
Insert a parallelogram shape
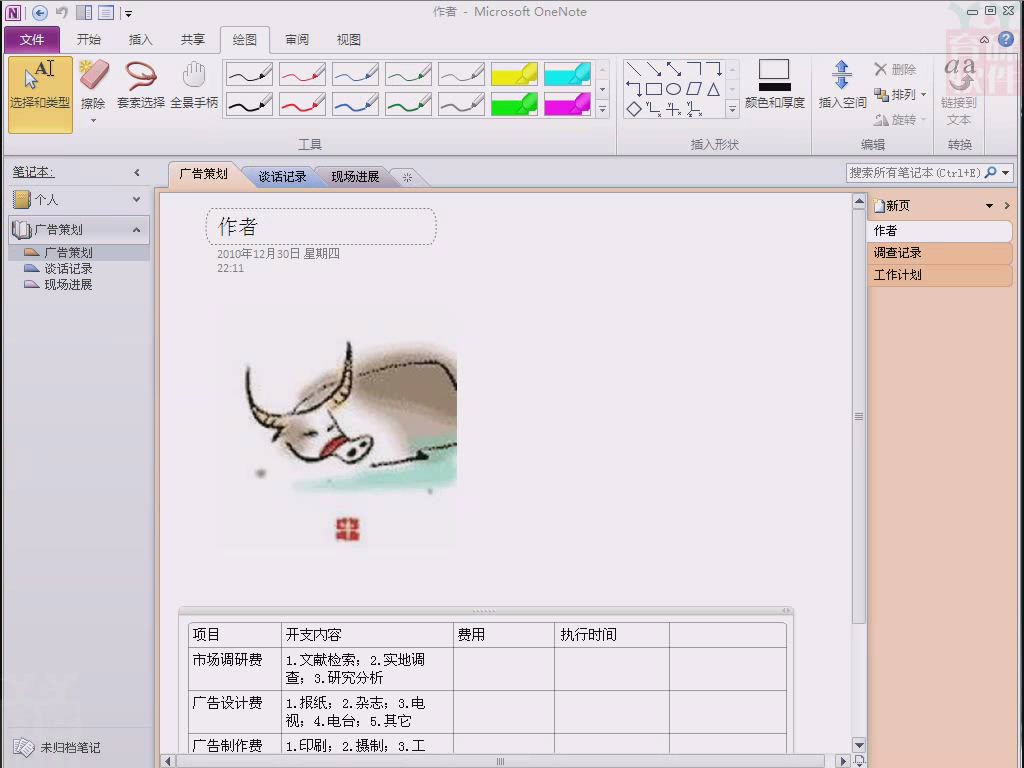pyautogui.click(x=694, y=89)
